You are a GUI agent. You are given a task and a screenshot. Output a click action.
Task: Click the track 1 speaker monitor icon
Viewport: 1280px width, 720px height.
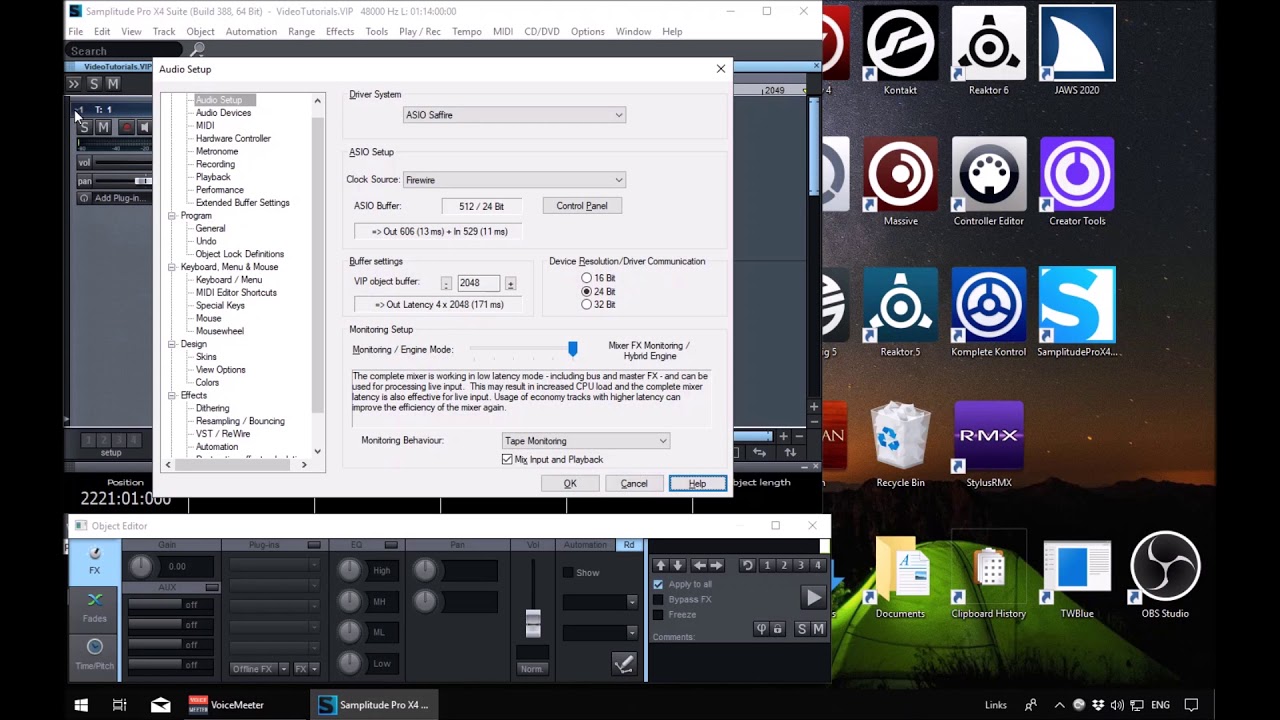tap(145, 127)
